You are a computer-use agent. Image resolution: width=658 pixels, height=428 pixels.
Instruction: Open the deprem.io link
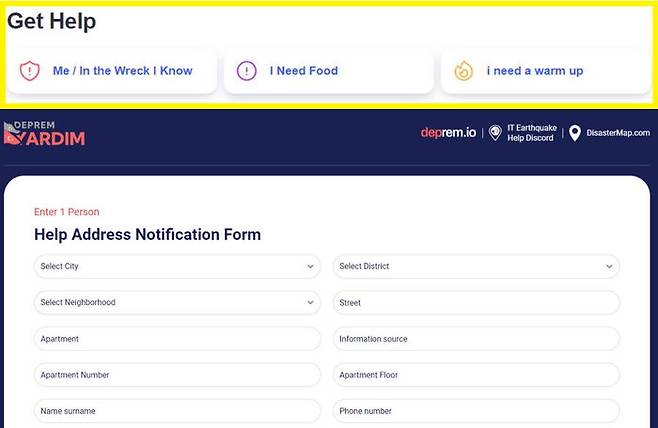[448, 133]
